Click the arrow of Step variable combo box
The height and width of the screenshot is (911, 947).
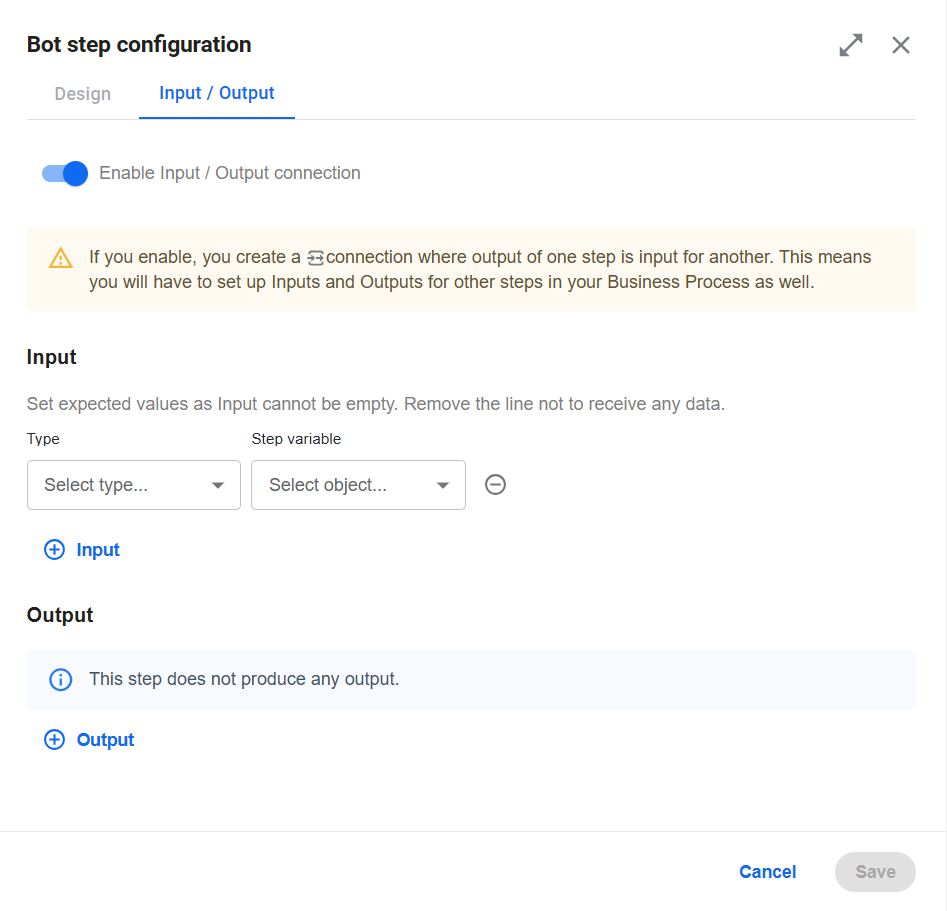click(x=443, y=485)
